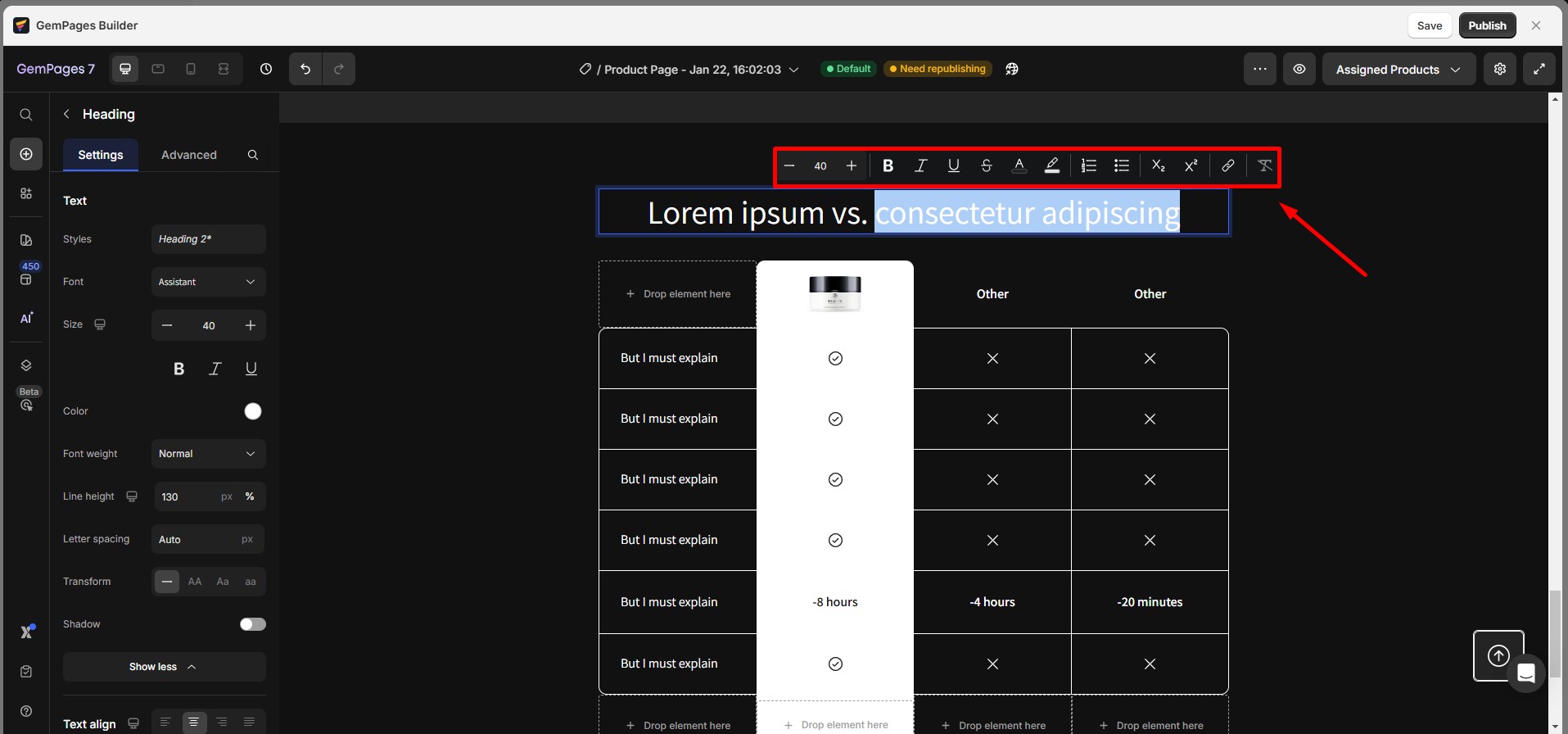
Task: Clear text formatting in floating toolbar
Action: pos(1264,166)
